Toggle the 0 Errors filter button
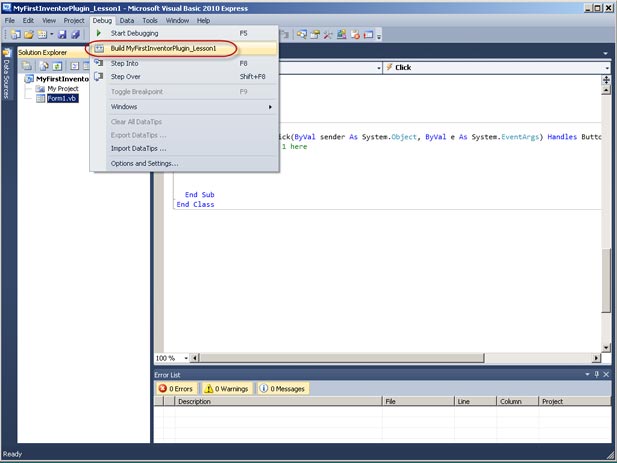 pos(177,388)
